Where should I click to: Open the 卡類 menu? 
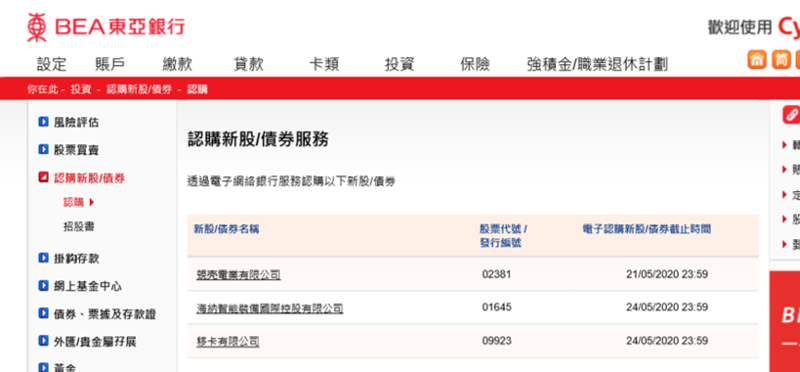tap(324, 64)
